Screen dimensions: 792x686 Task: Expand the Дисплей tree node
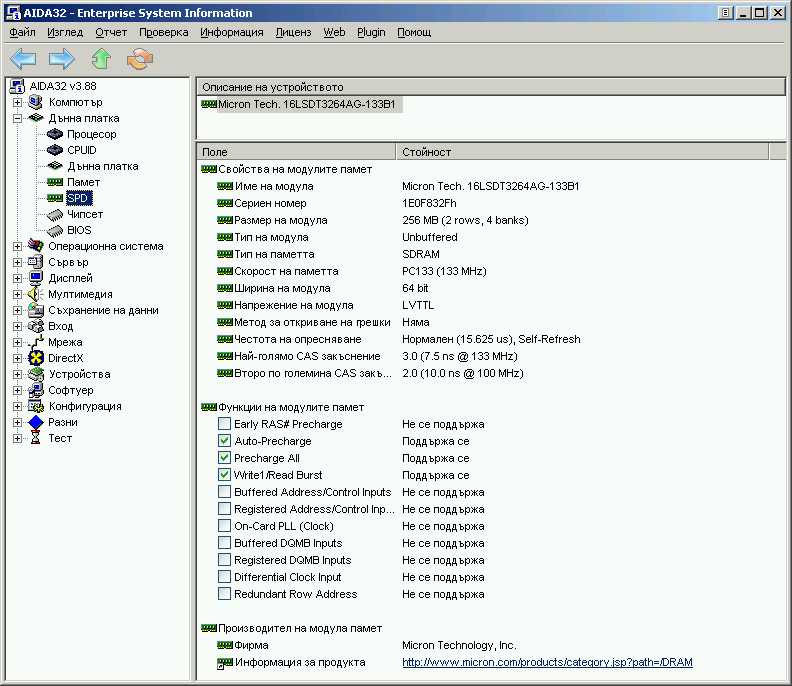click(17, 278)
